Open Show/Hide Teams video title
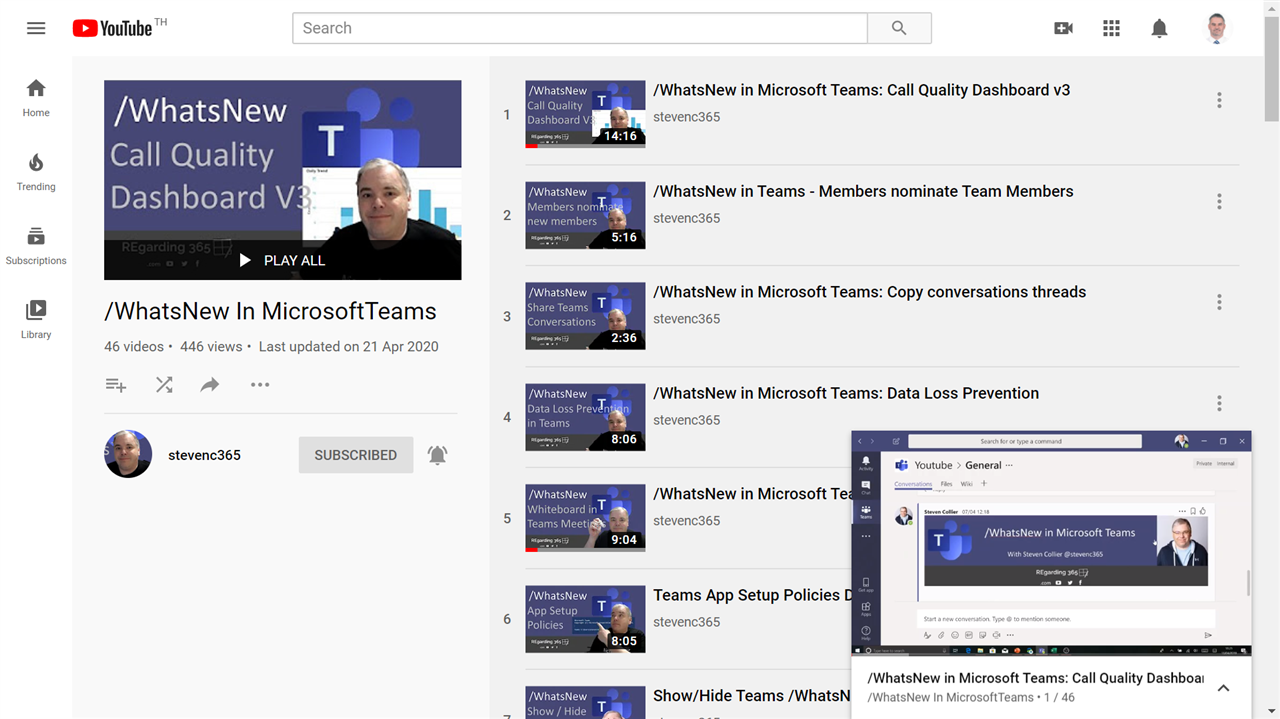Viewport: 1280px width, 719px height. coord(752,696)
